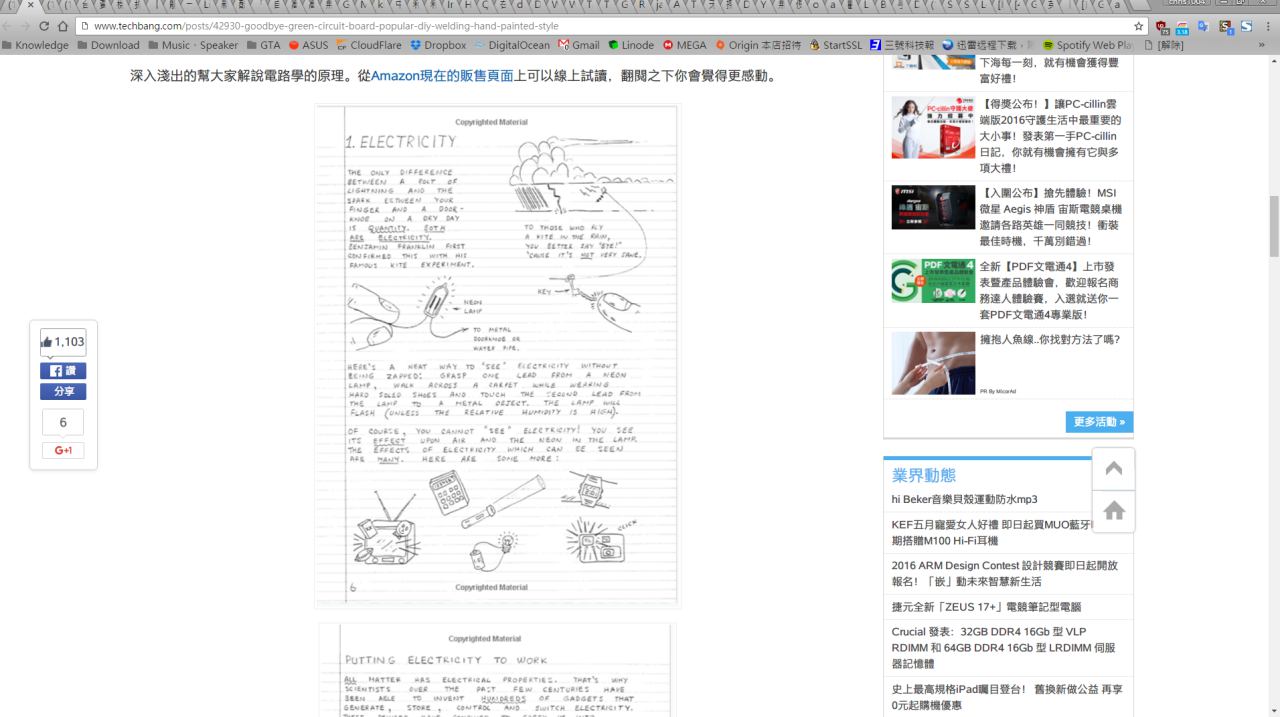The width and height of the screenshot is (1280, 717).
Task: Click waist measuring ad thumbnail
Action: [x=933, y=363]
